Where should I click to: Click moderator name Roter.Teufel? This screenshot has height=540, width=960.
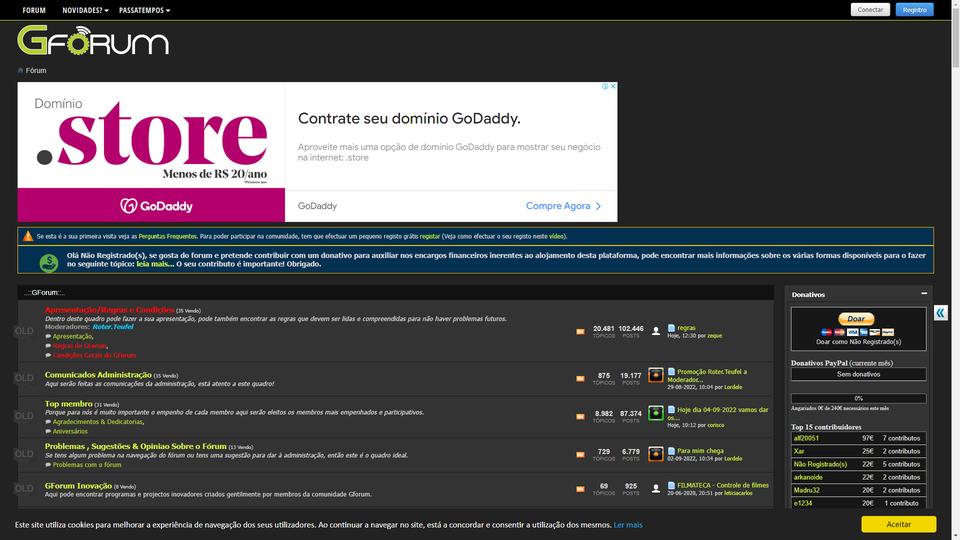[x=113, y=327]
